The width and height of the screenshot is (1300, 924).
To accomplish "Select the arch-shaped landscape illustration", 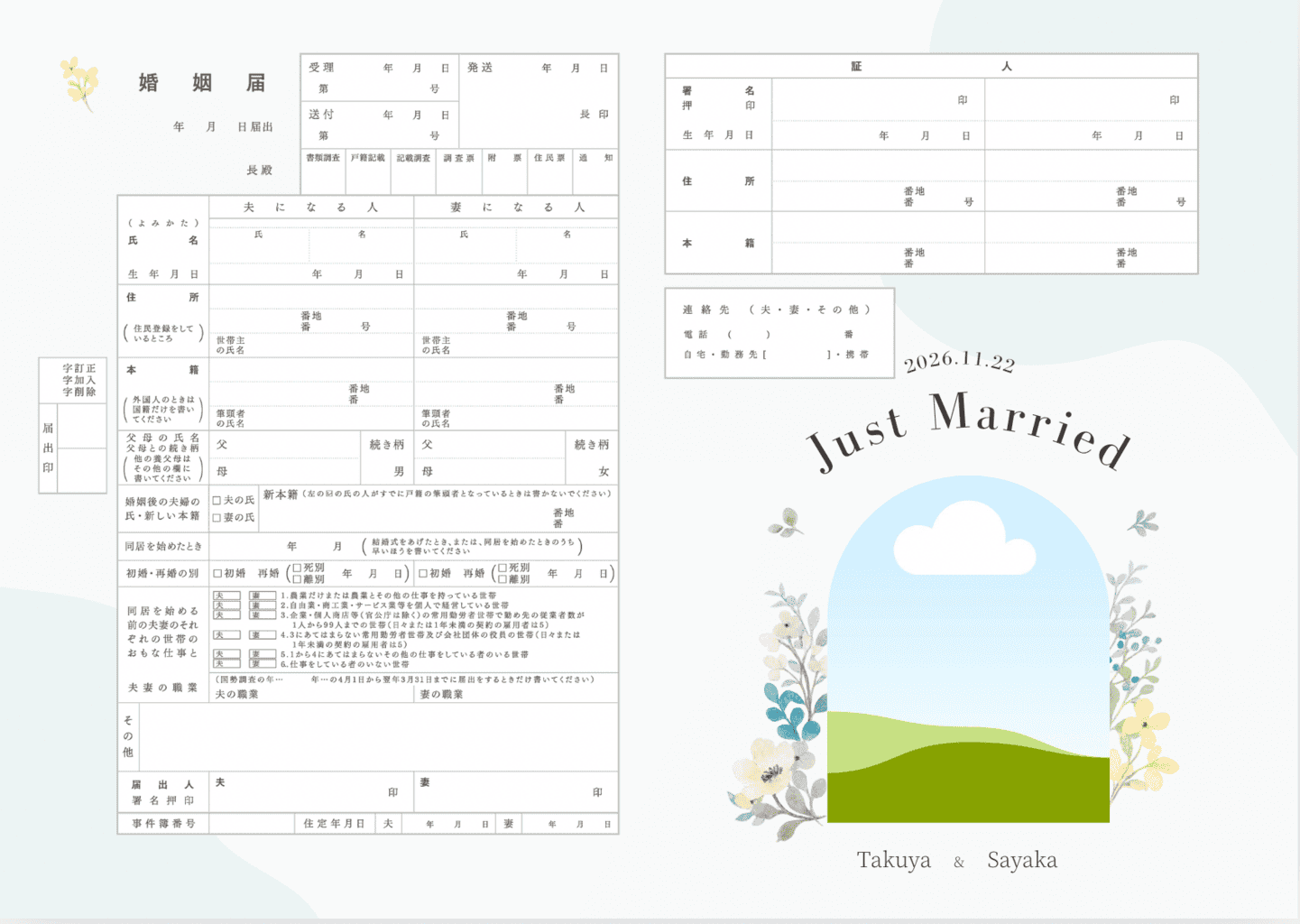I will (968, 650).
